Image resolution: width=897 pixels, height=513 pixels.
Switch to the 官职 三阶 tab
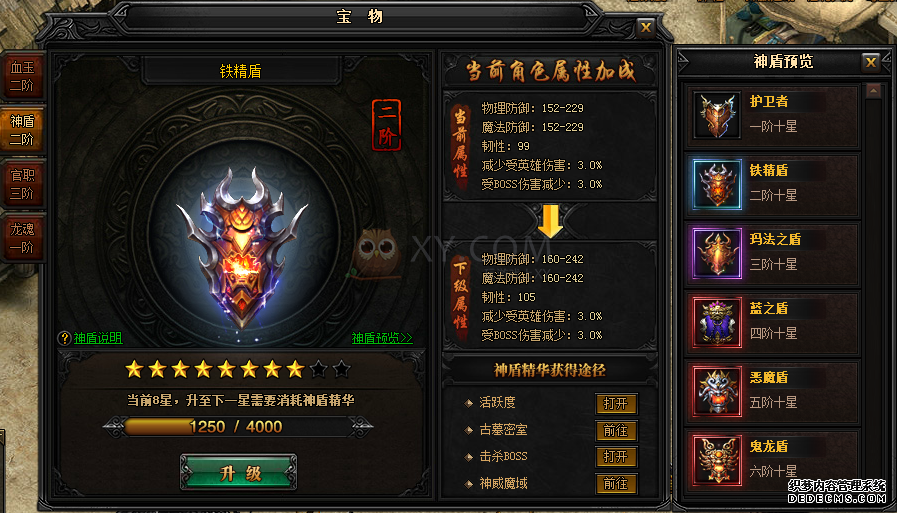[22, 184]
